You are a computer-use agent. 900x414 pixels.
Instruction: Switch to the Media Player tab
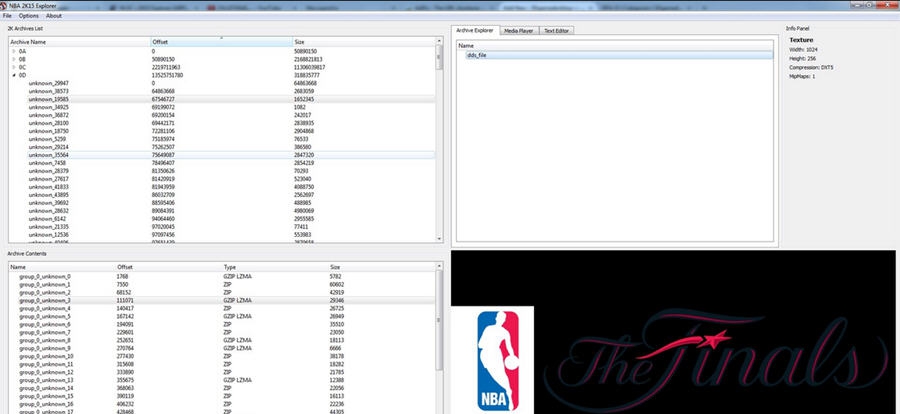click(519, 31)
